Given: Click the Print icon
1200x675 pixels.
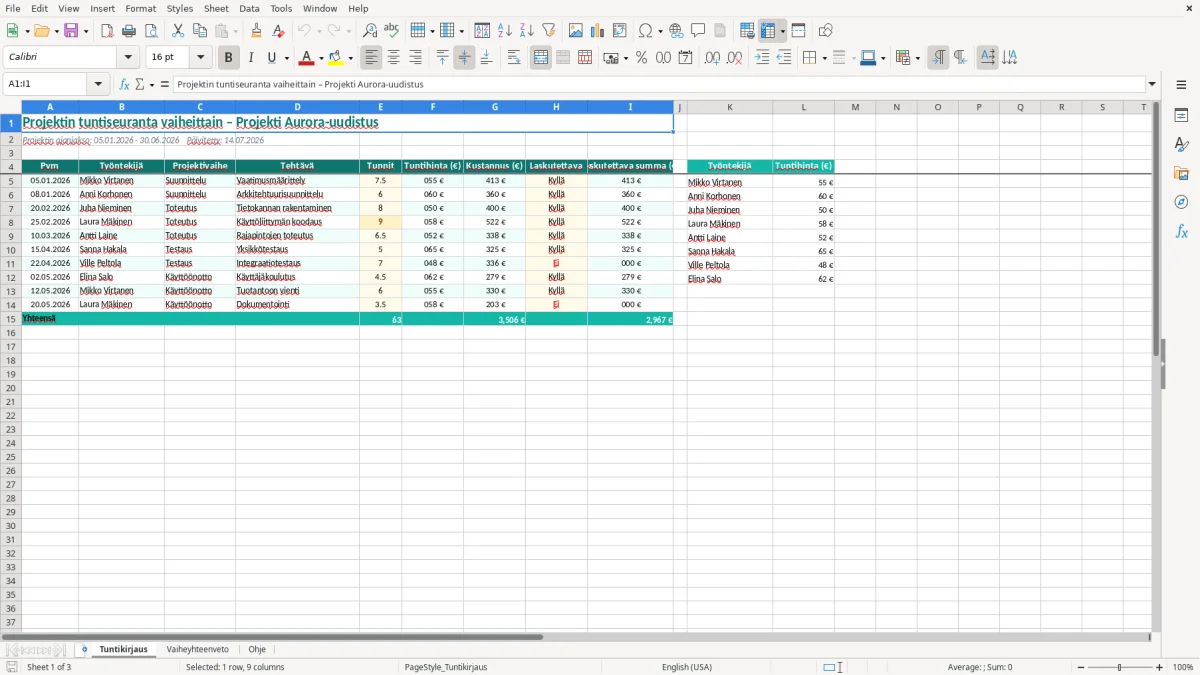Looking at the screenshot, I should [x=129, y=31].
